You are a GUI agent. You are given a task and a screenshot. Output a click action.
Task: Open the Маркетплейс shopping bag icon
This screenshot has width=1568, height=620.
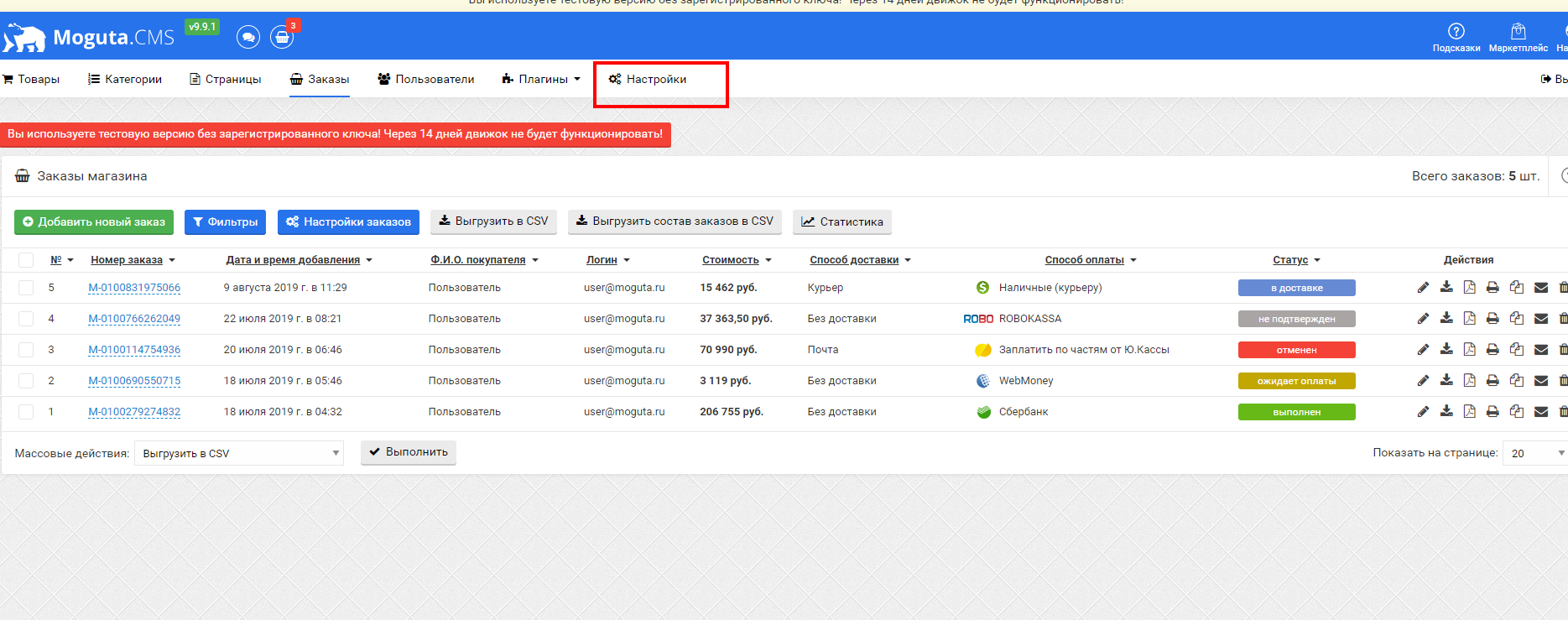[x=1518, y=38]
